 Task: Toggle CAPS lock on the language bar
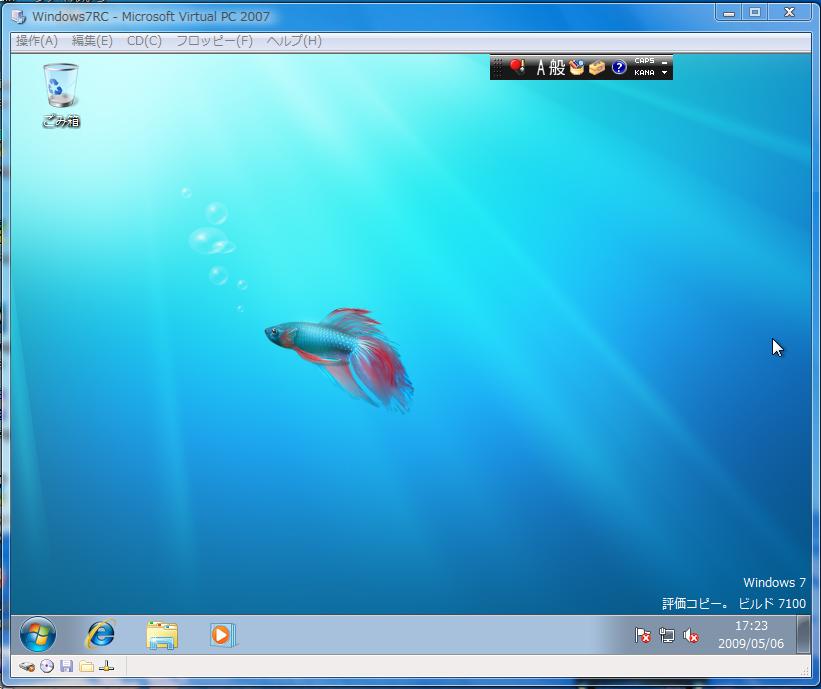pos(644,61)
